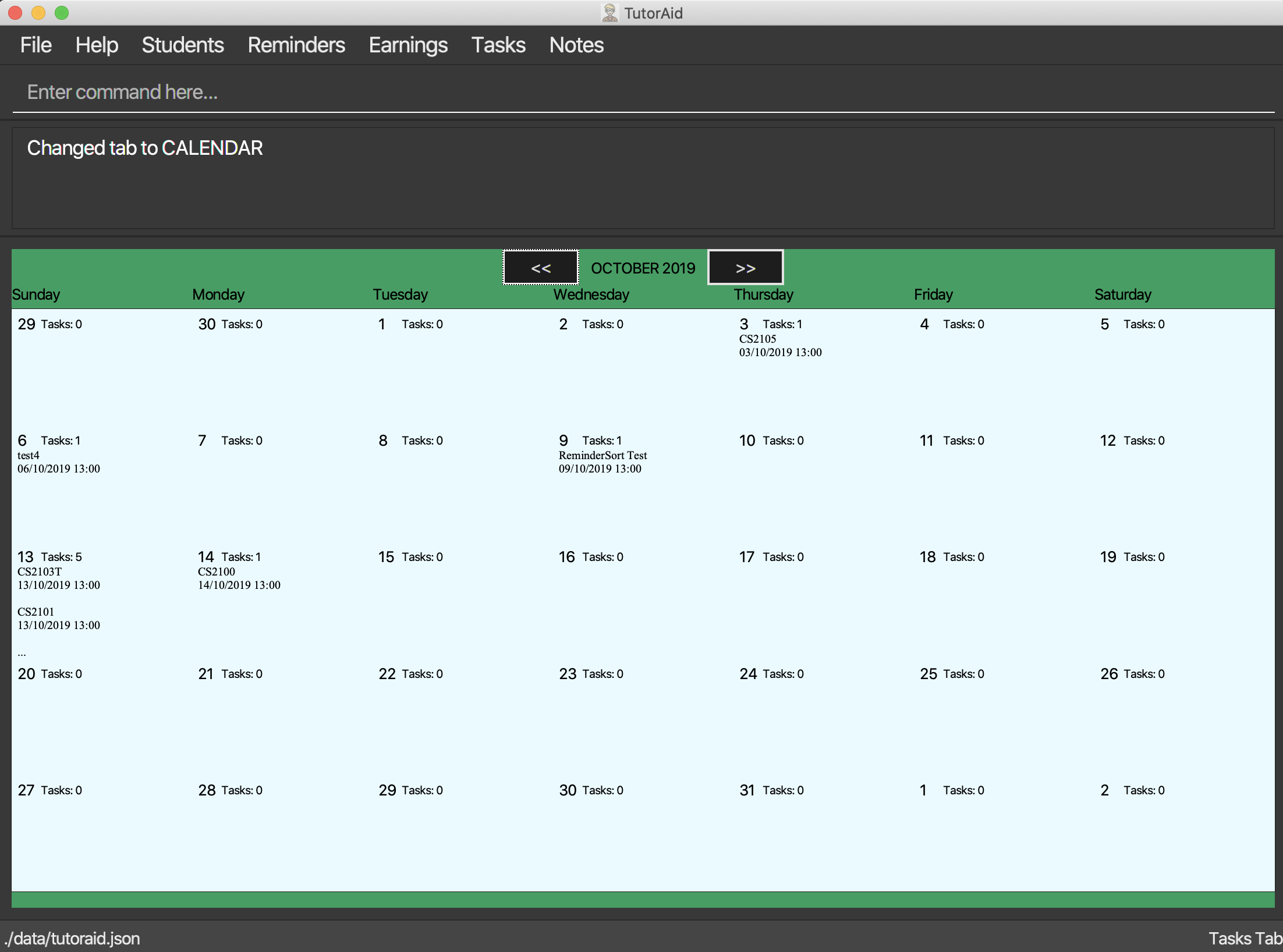Click the 'Tasks: 5' count on day 13
Image resolution: width=1283 pixels, height=952 pixels.
pos(61,557)
